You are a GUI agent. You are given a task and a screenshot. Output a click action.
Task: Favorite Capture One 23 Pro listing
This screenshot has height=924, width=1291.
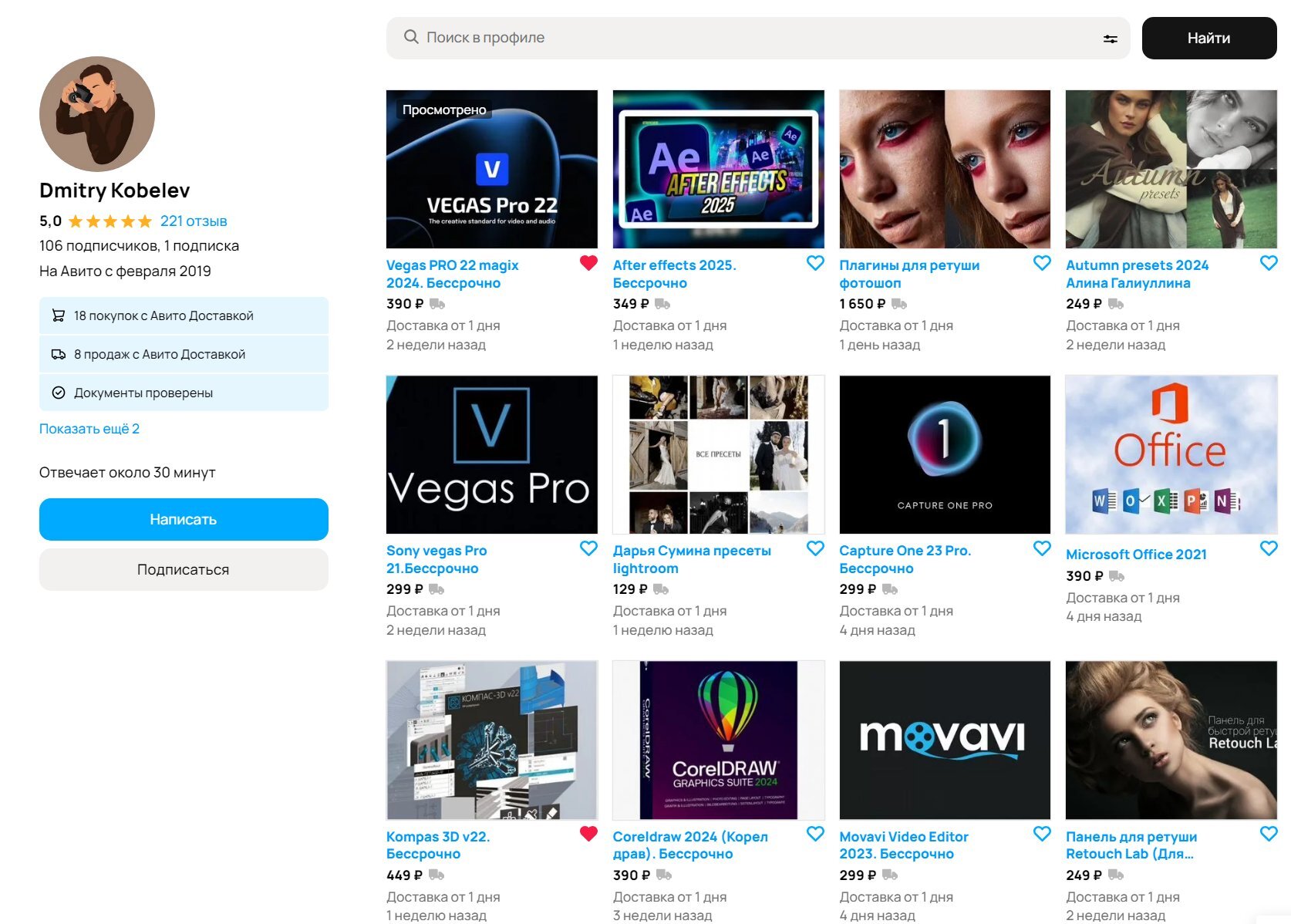(x=1042, y=548)
